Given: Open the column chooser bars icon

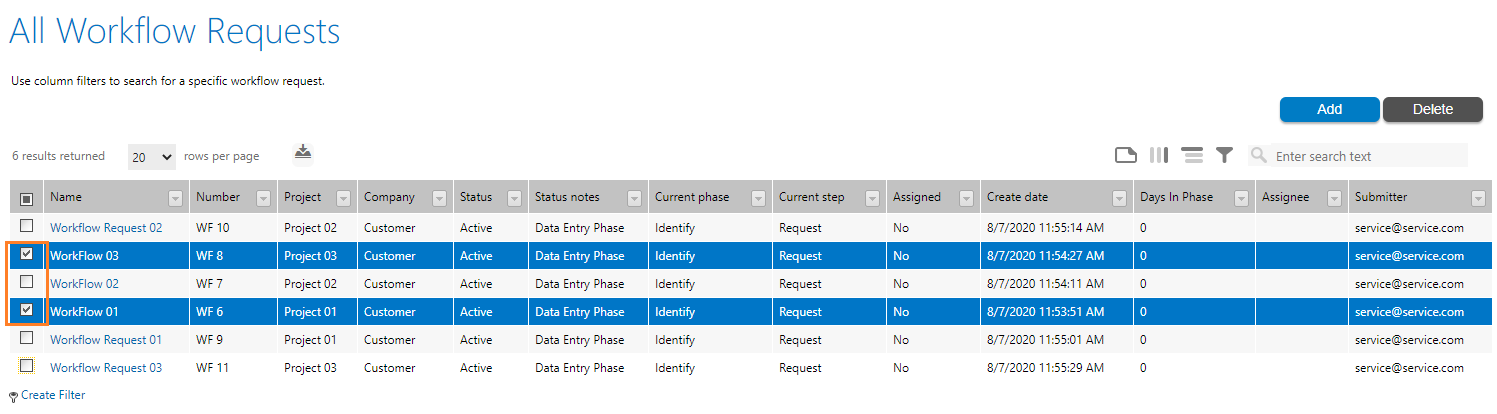Looking at the screenshot, I should point(1159,155).
